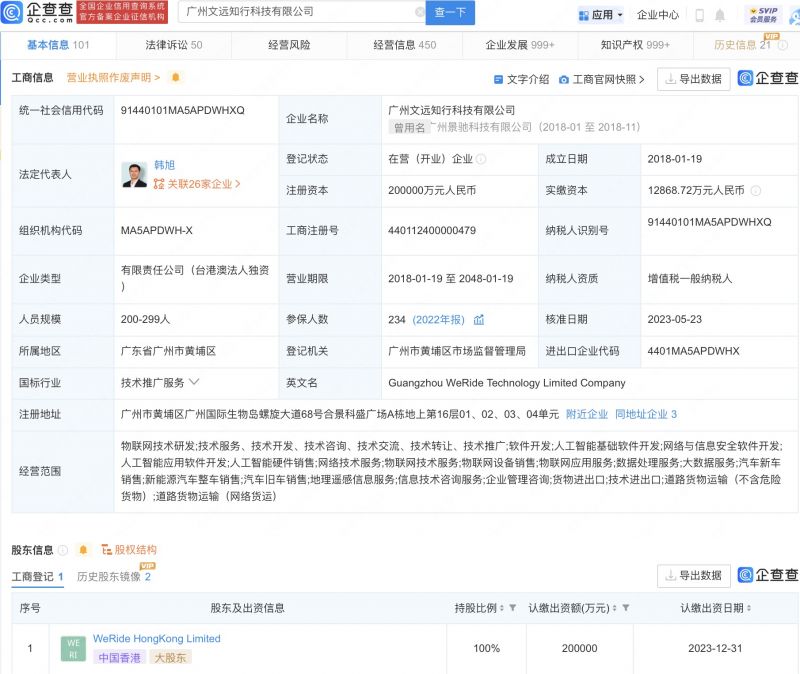Open 附近企业 link

tap(587, 414)
